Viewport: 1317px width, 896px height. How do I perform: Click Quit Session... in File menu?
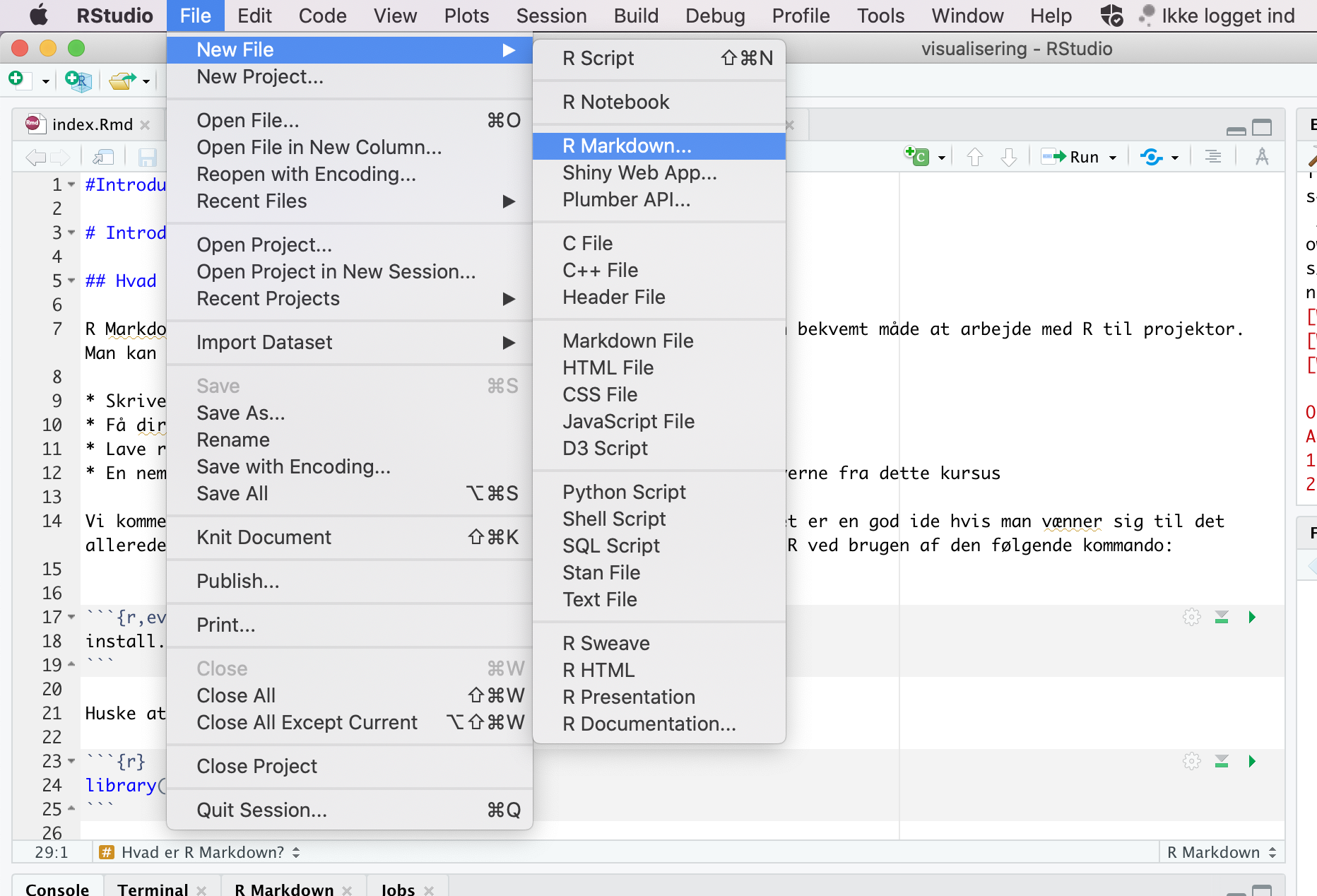(349, 810)
